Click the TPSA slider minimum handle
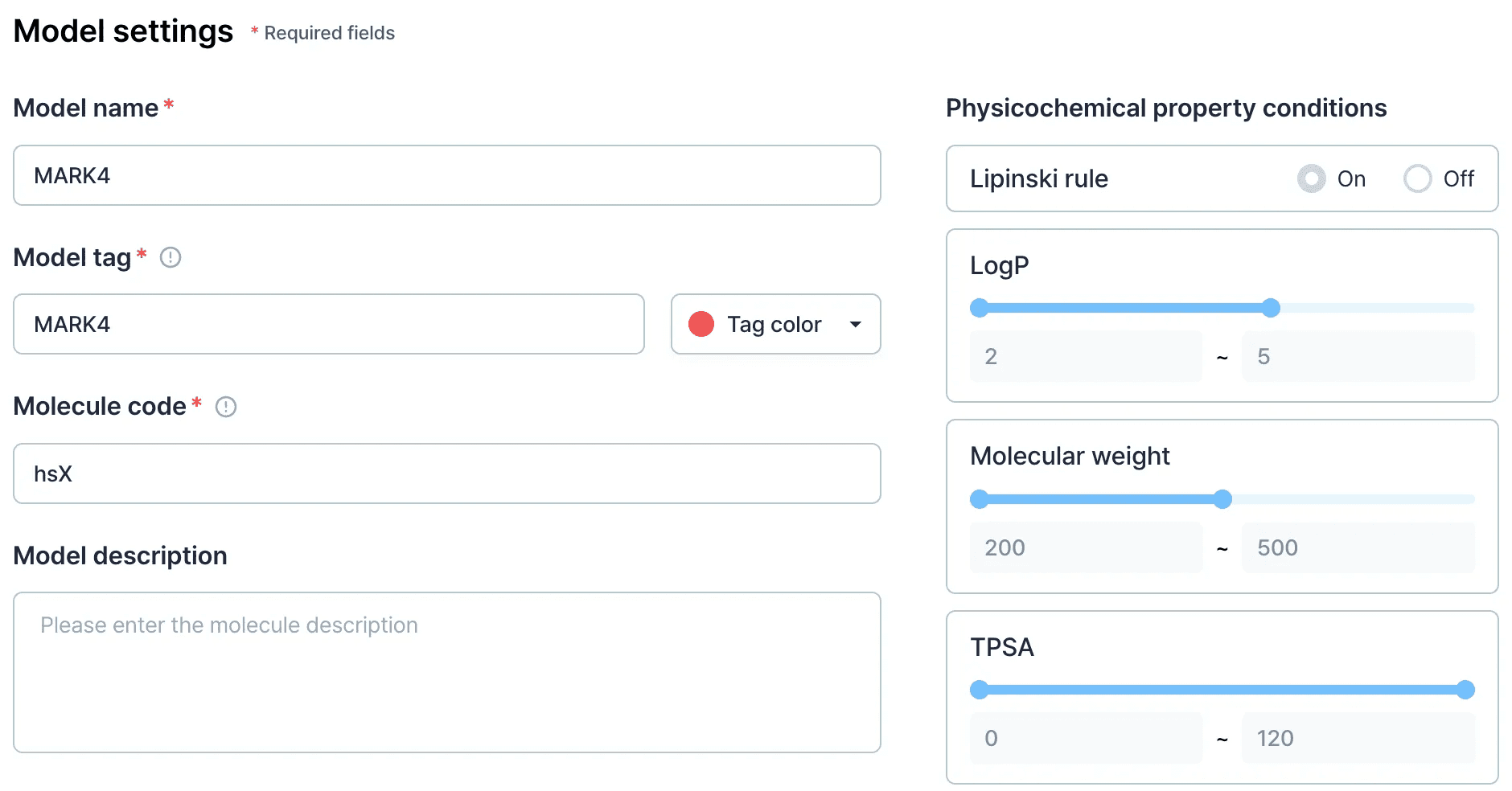The width and height of the screenshot is (1512, 791). click(980, 690)
